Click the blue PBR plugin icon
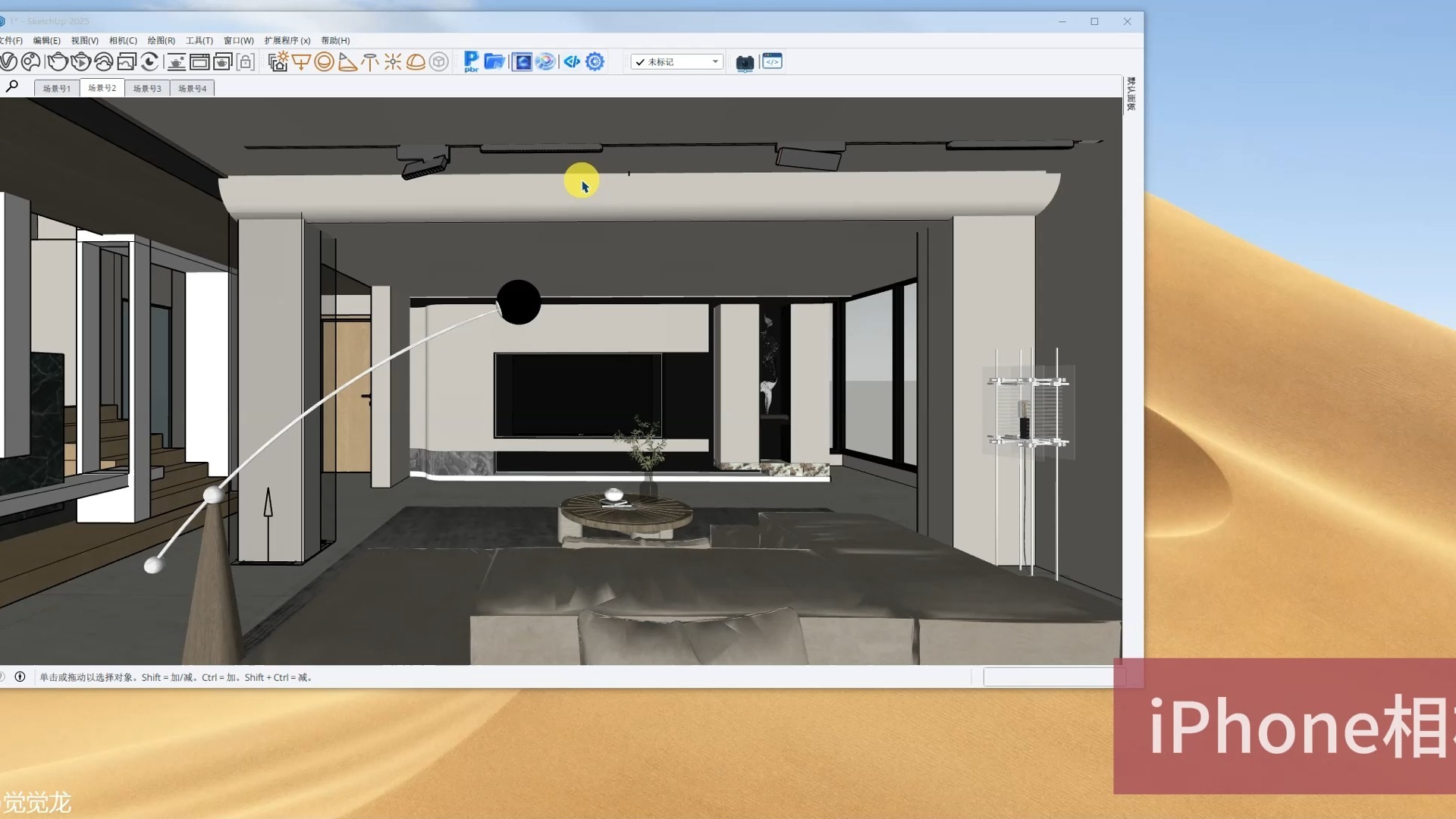This screenshot has width=1456, height=819. click(471, 61)
